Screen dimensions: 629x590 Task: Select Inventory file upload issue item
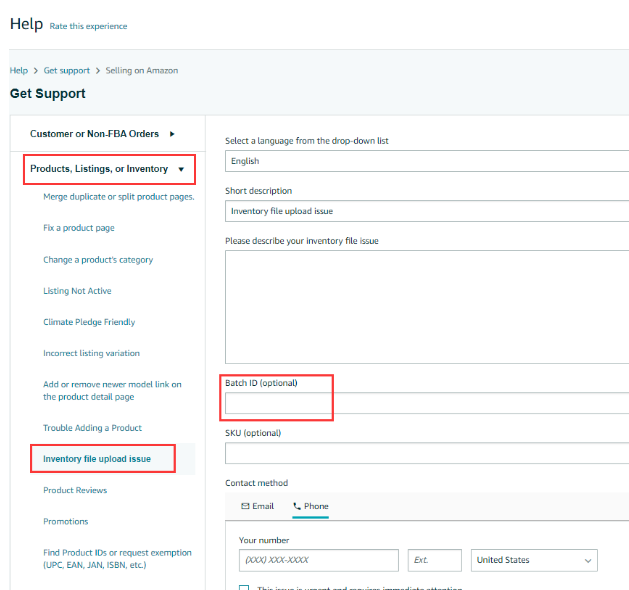[97, 459]
